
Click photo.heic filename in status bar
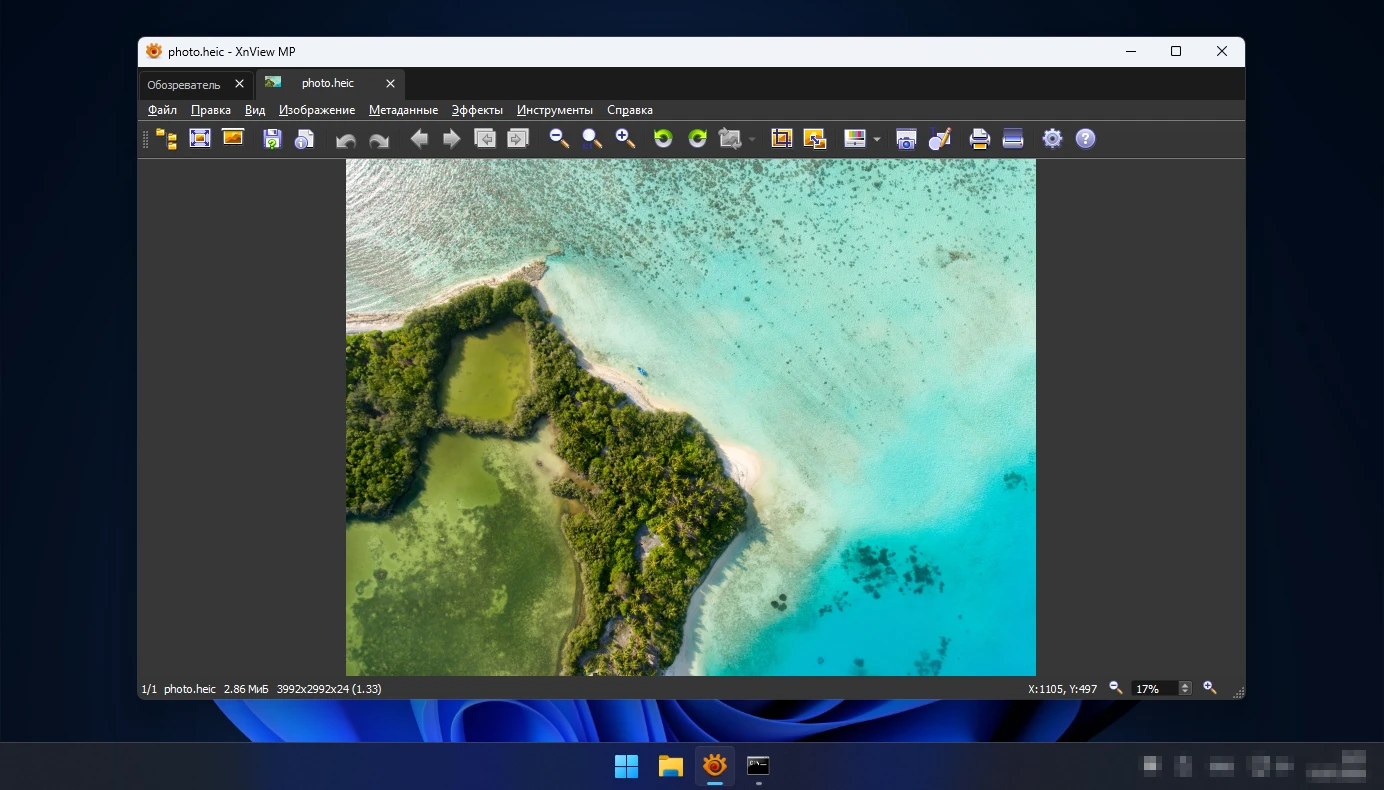pyautogui.click(x=190, y=689)
